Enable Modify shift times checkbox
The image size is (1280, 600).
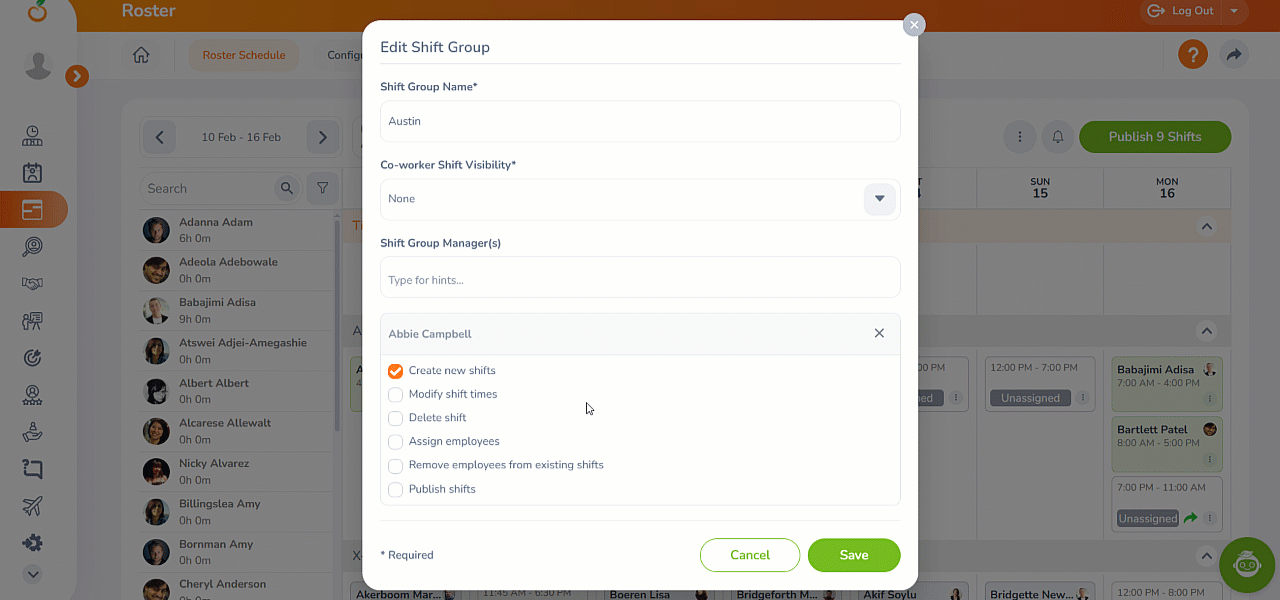point(396,395)
